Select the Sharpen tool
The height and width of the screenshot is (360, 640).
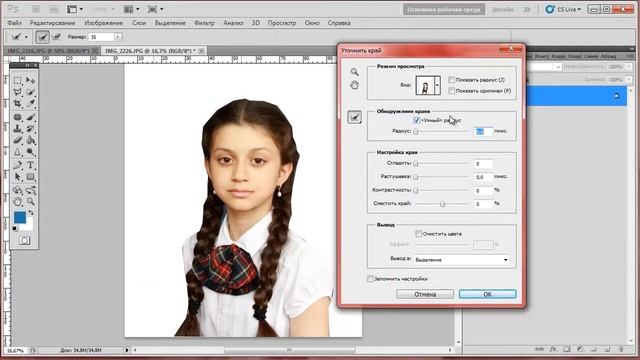point(18,152)
